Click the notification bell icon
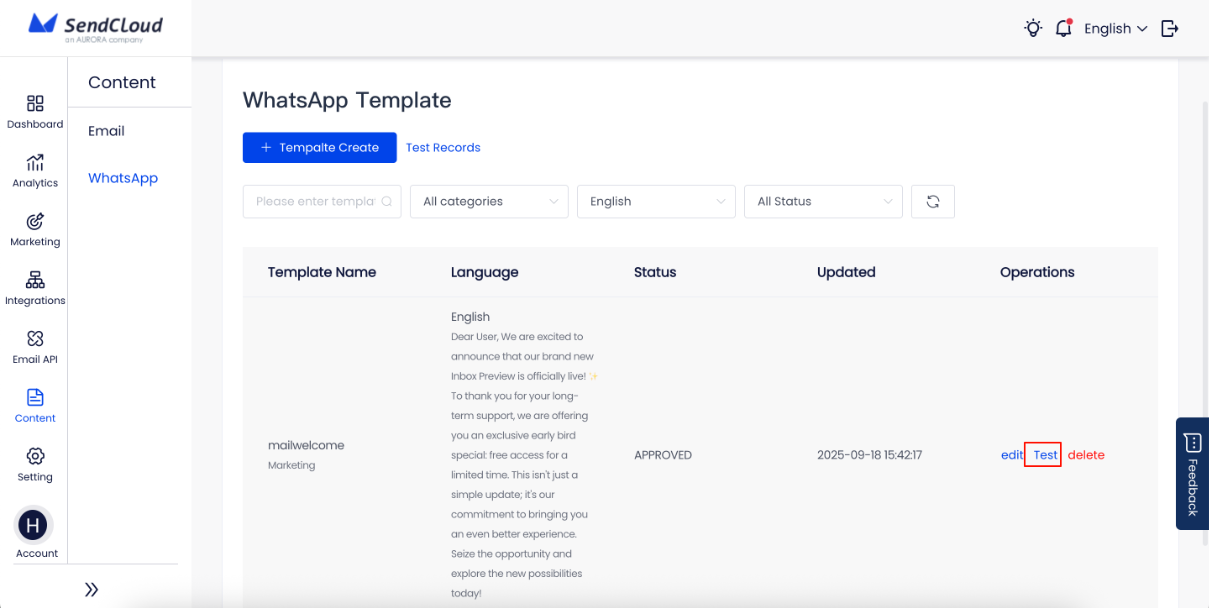1209x608 pixels. (1062, 28)
